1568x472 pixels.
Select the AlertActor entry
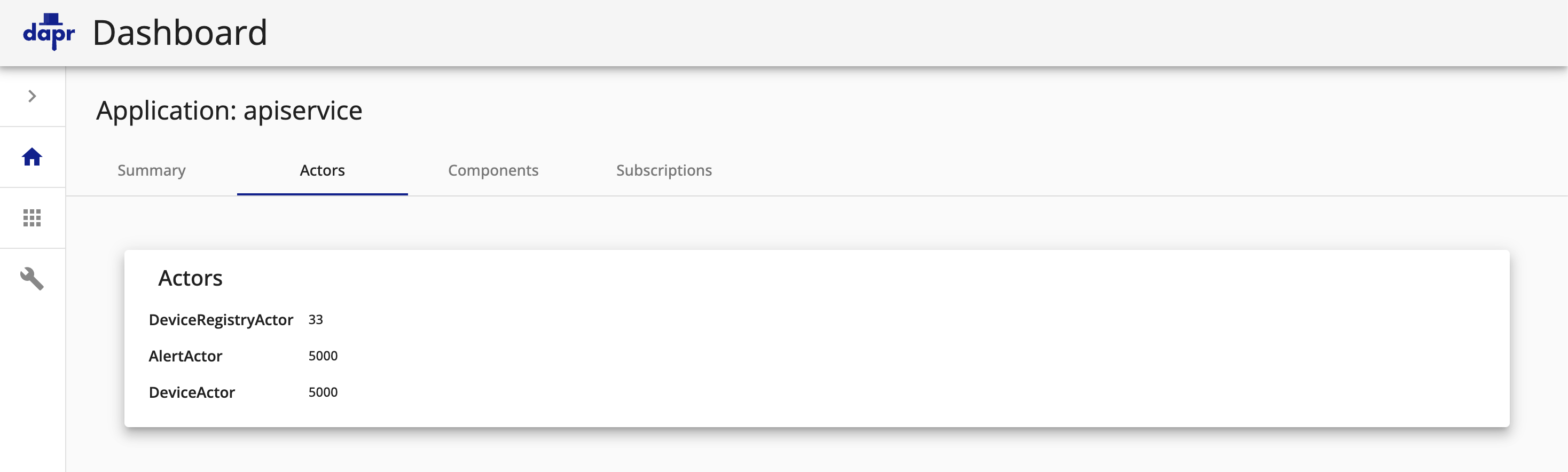click(185, 356)
